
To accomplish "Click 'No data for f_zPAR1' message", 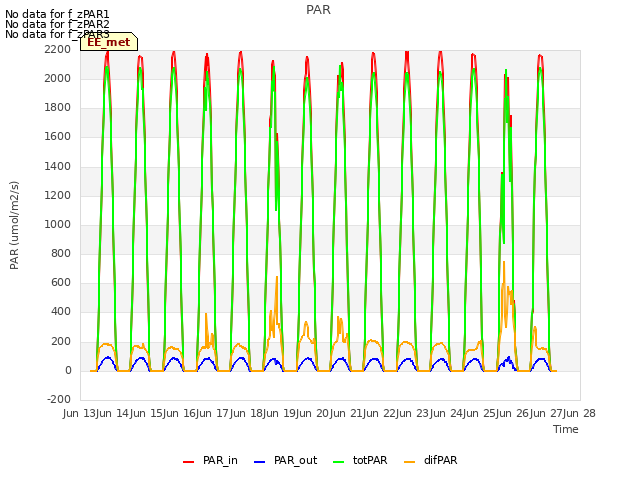I will pyautogui.click(x=57, y=14).
